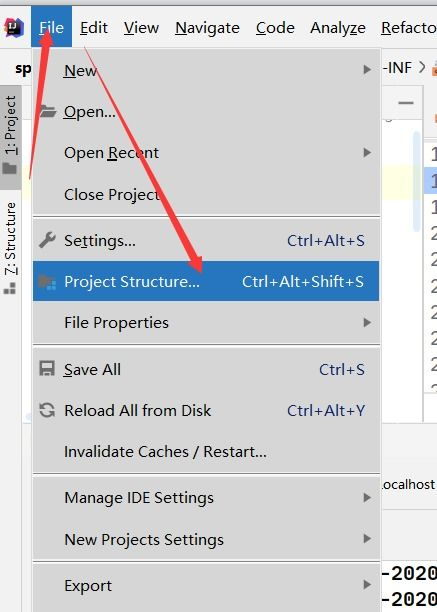The width and height of the screenshot is (437, 612).
Task: Click the floppy disk Save All icon
Action: (x=47, y=369)
